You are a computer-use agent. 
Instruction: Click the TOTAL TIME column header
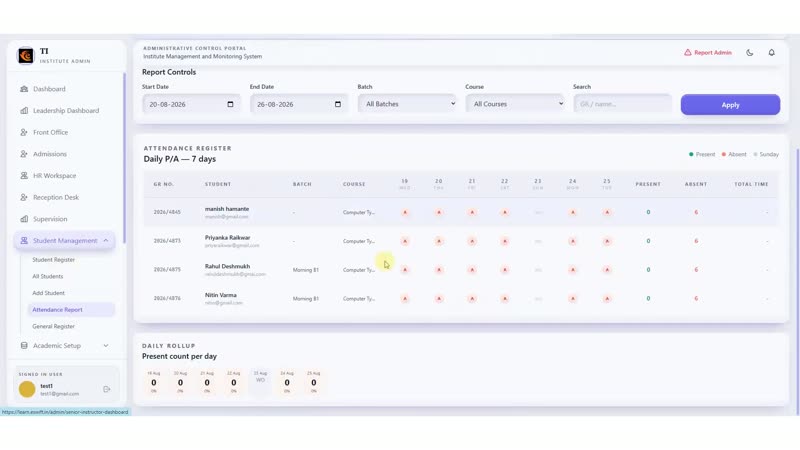[752, 184]
